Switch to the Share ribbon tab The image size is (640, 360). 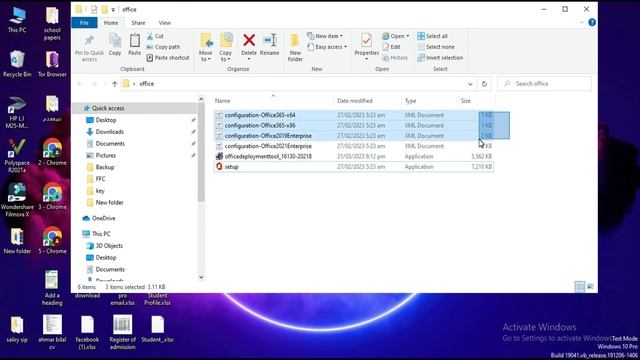pos(138,23)
